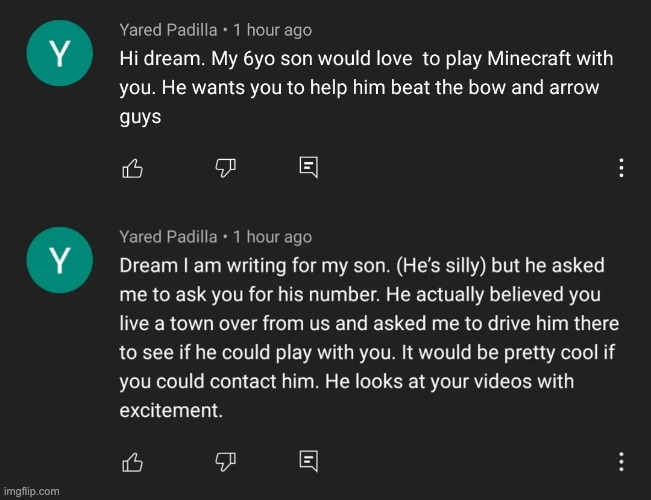The width and height of the screenshot is (651, 500).
Task: Open the Y avatar beside the second comment
Action: pos(60,260)
